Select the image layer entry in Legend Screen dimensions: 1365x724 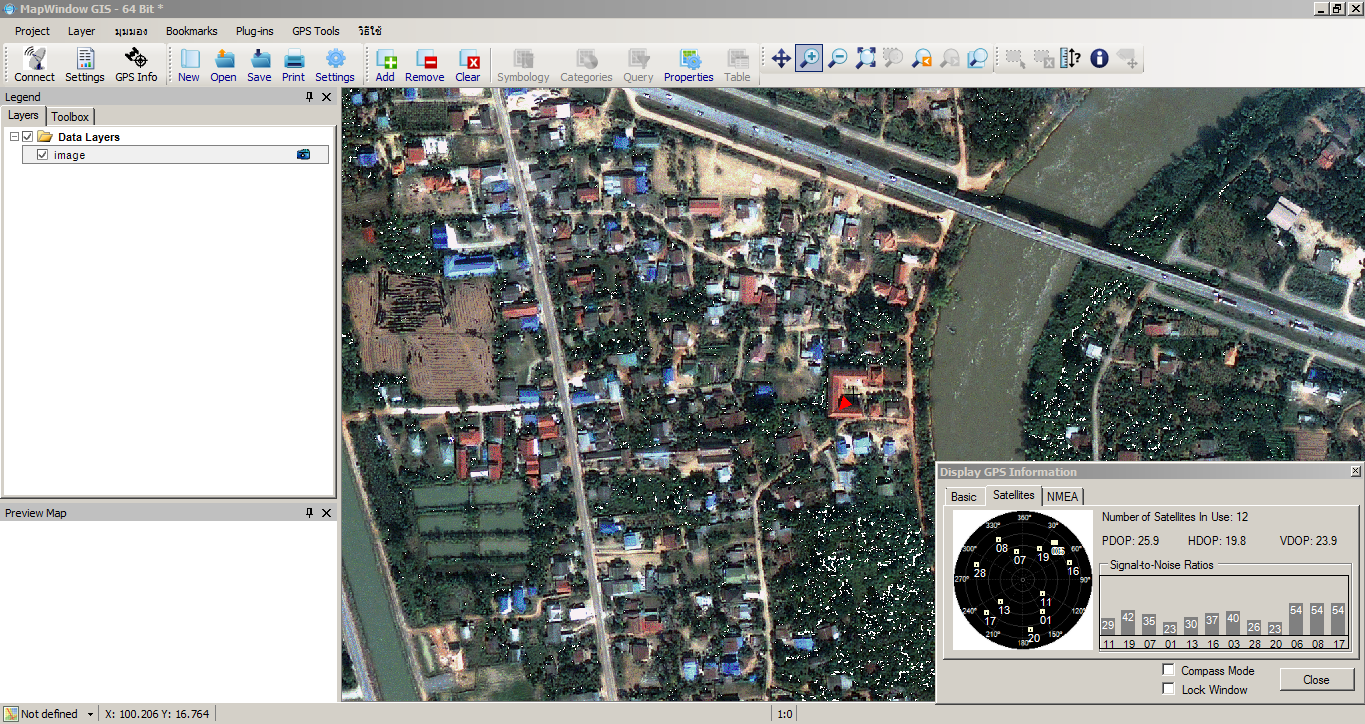70,154
